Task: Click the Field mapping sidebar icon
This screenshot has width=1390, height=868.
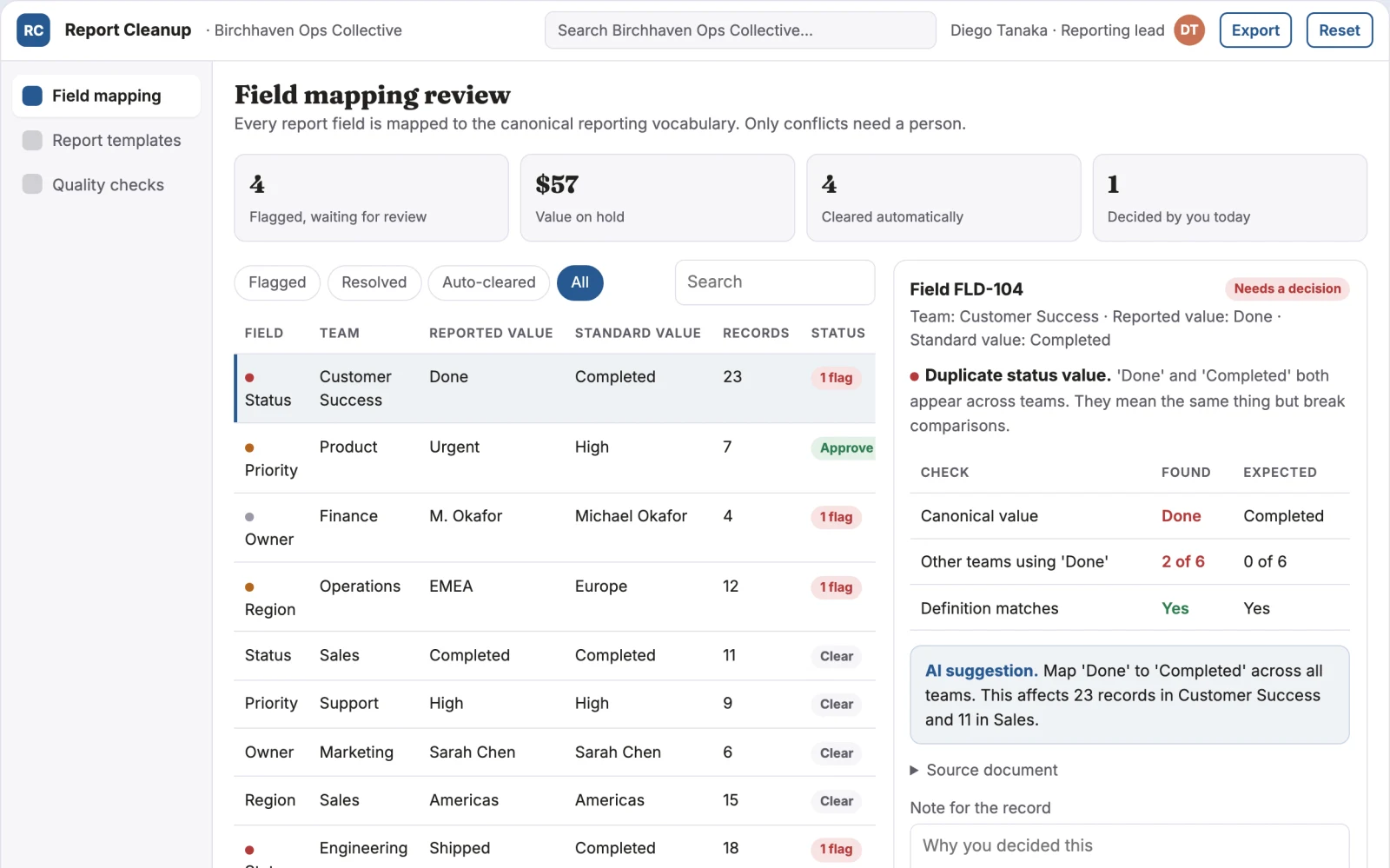Action: pyautogui.click(x=32, y=96)
